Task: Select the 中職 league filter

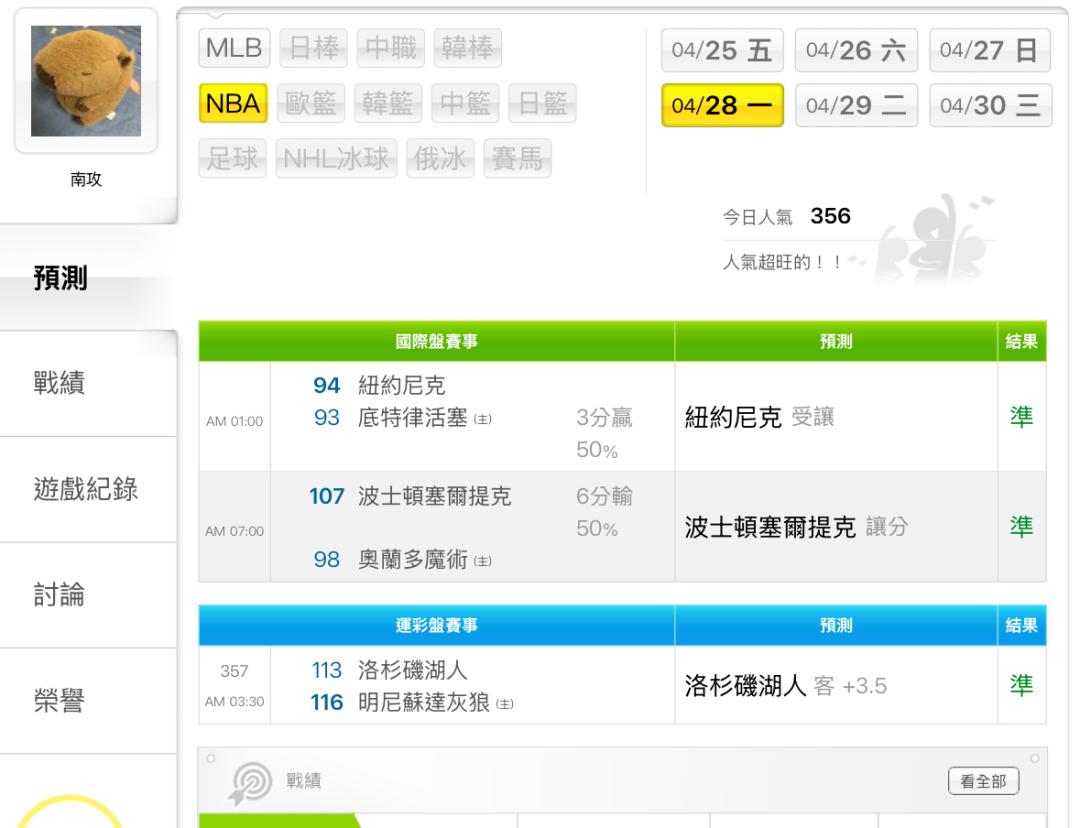Action: [391, 48]
